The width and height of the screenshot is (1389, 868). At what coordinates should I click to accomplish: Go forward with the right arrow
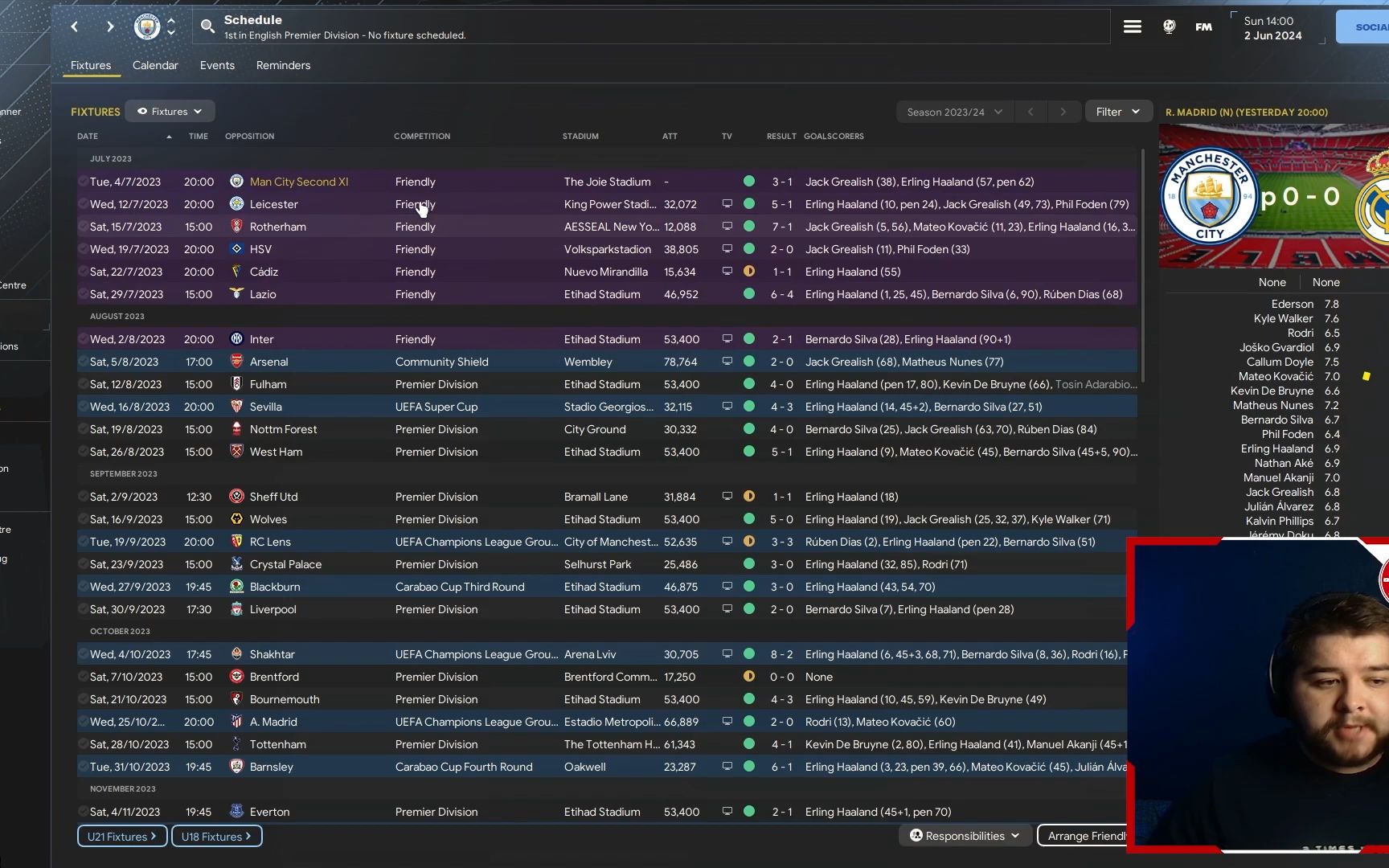(x=110, y=27)
